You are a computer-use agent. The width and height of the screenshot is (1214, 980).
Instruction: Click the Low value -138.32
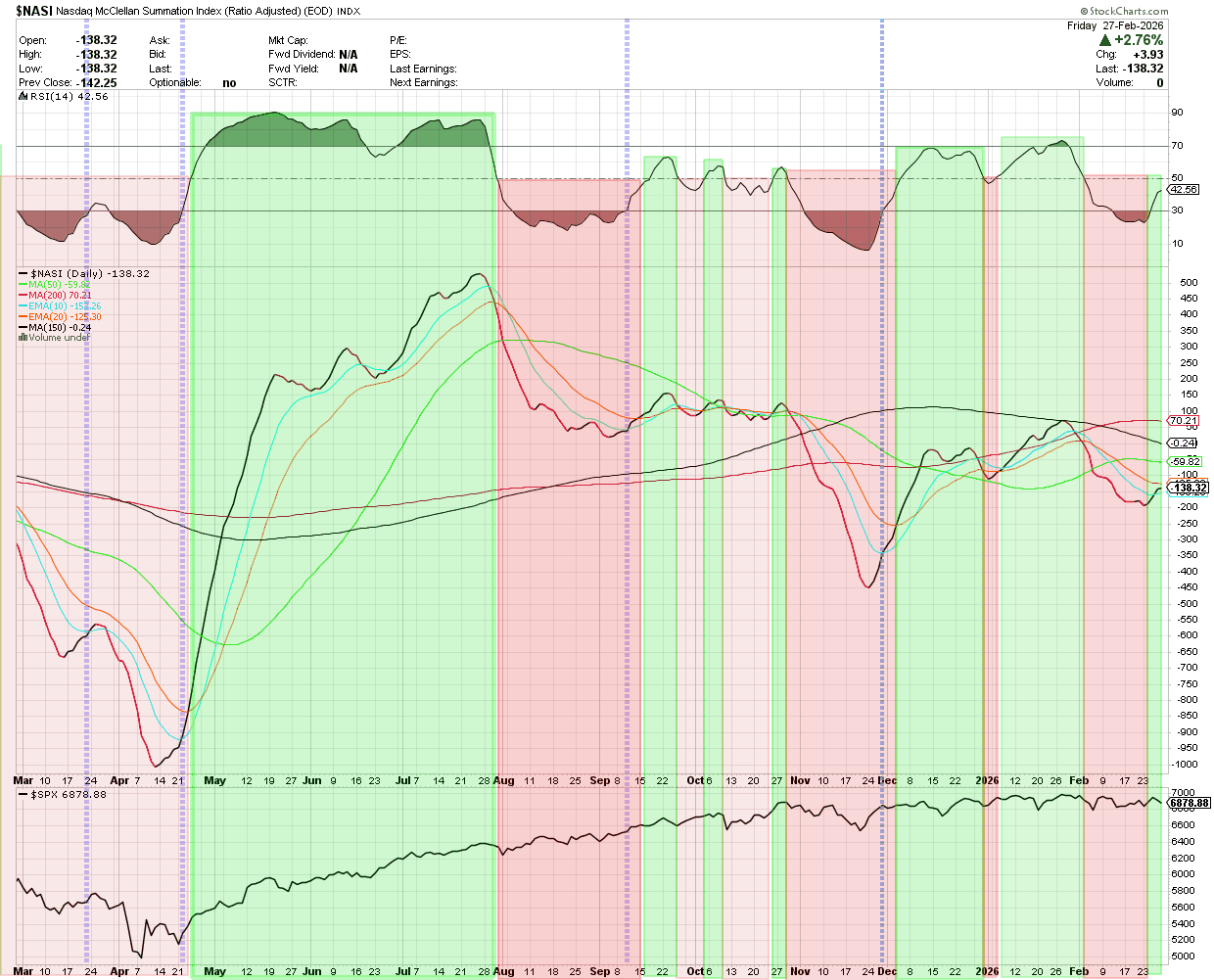click(x=96, y=69)
